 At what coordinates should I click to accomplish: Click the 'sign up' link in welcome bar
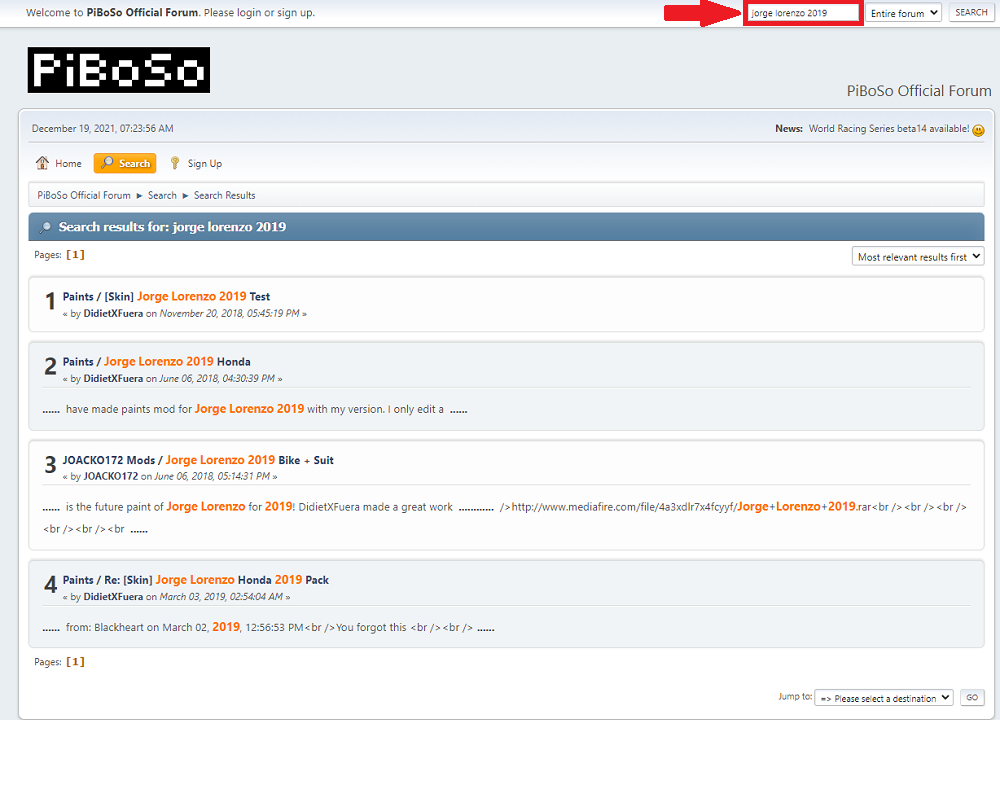point(295,13)
